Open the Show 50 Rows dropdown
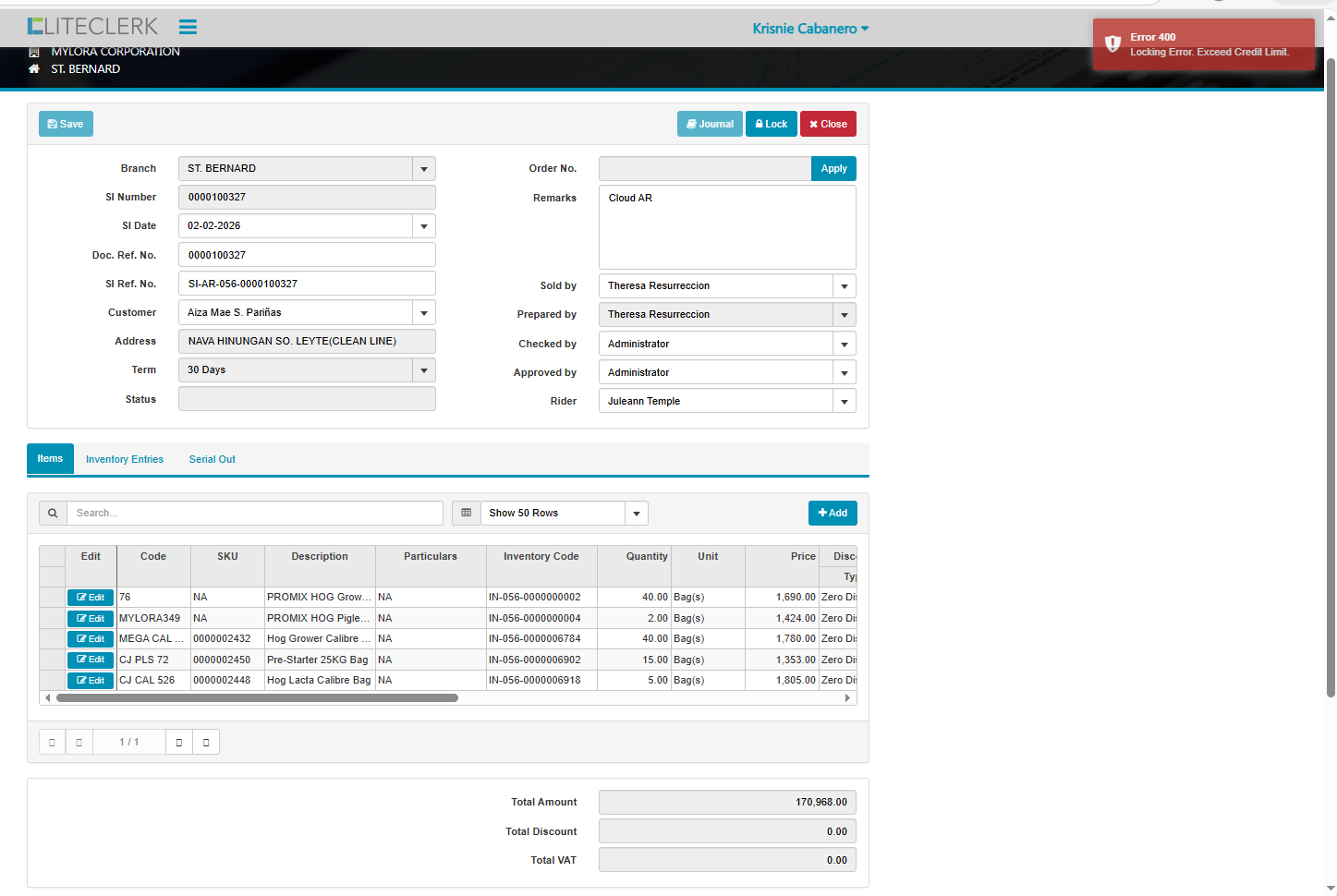Screen dimensions: 1337x896 click(x=636, y=514)
